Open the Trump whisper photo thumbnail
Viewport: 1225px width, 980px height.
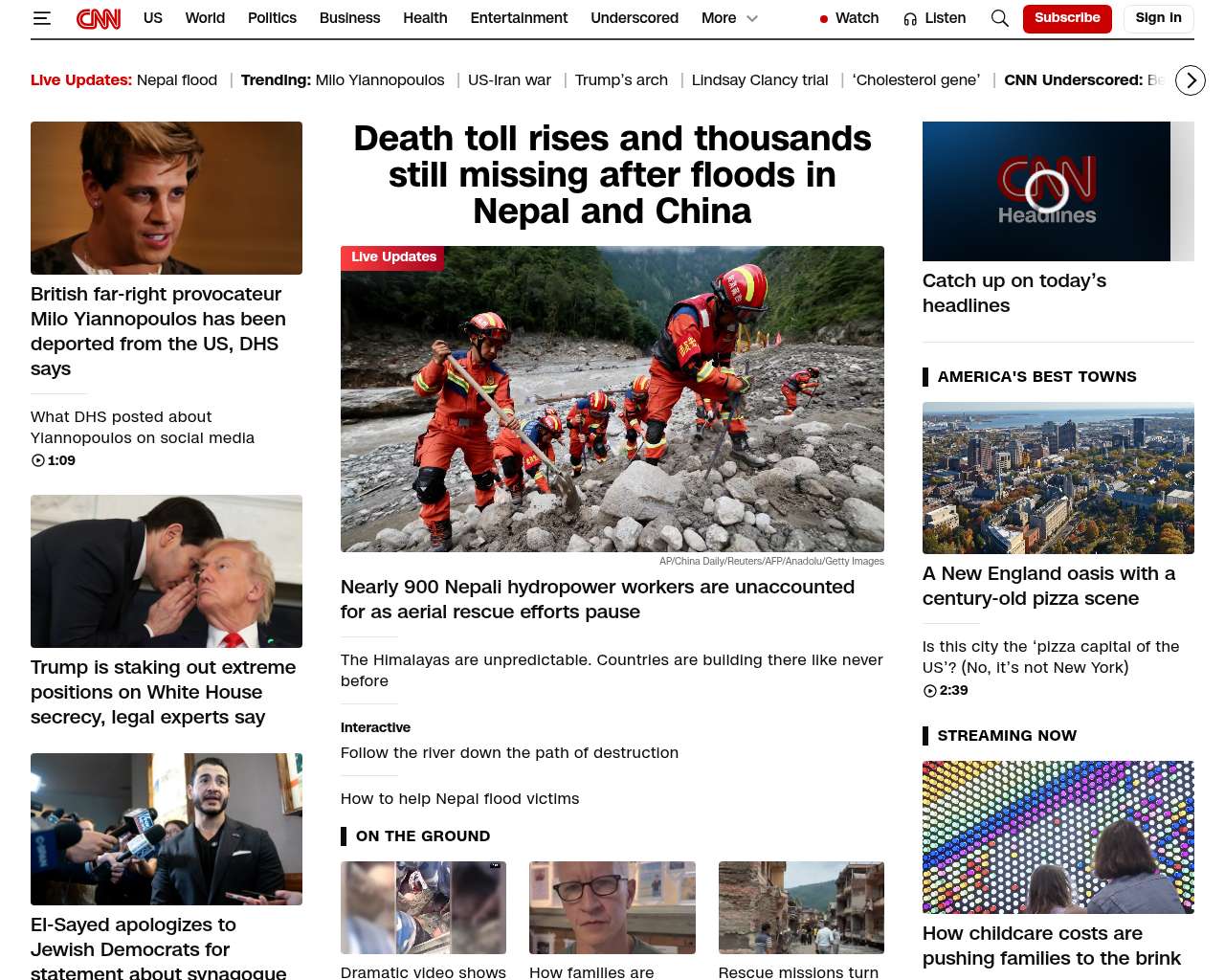click(167, 571)
